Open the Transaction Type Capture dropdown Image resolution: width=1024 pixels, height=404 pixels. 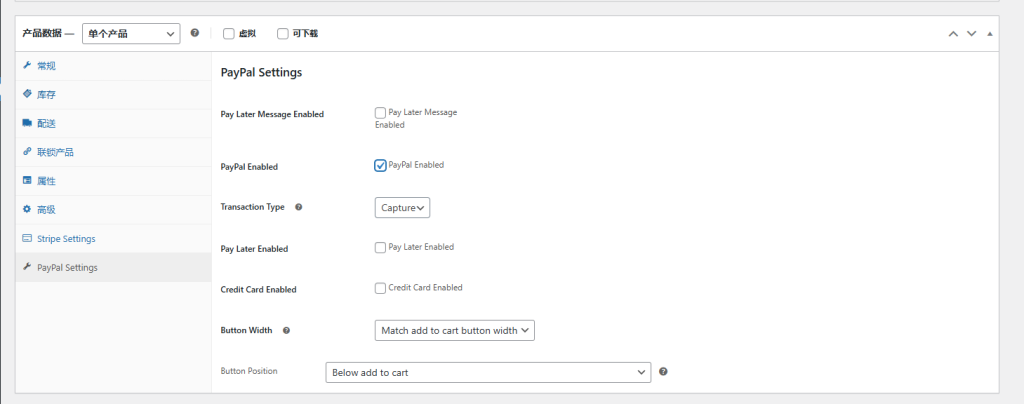tap(403, 208)
